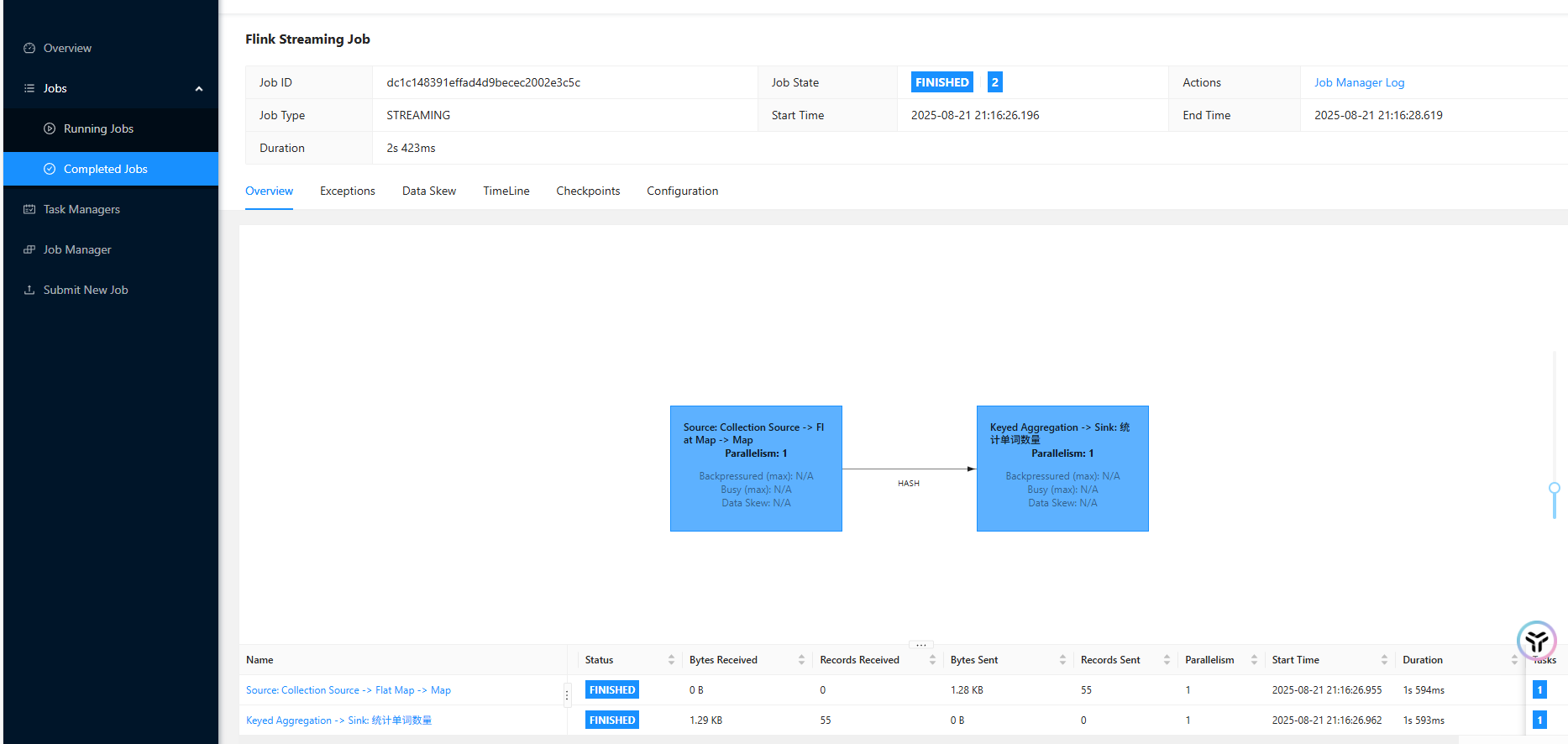Click the Running Jobs play-circle icon

click(x=50, y=128)
